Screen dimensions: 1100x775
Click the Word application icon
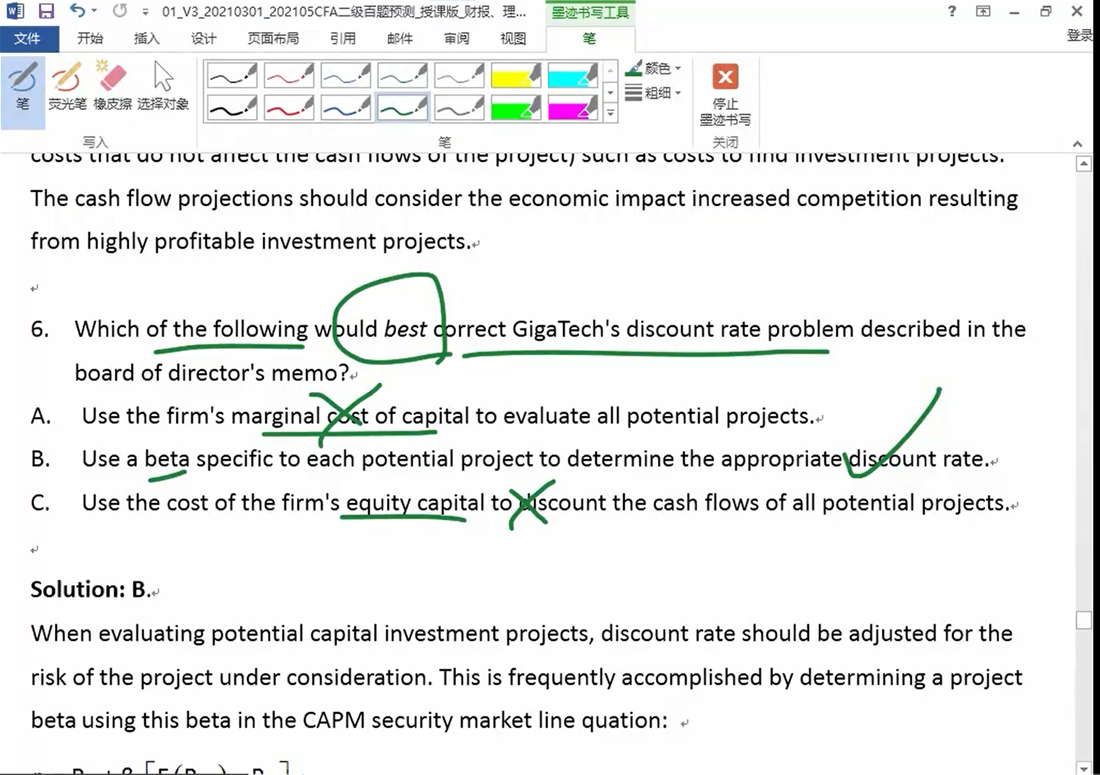(x=15, y=11)
